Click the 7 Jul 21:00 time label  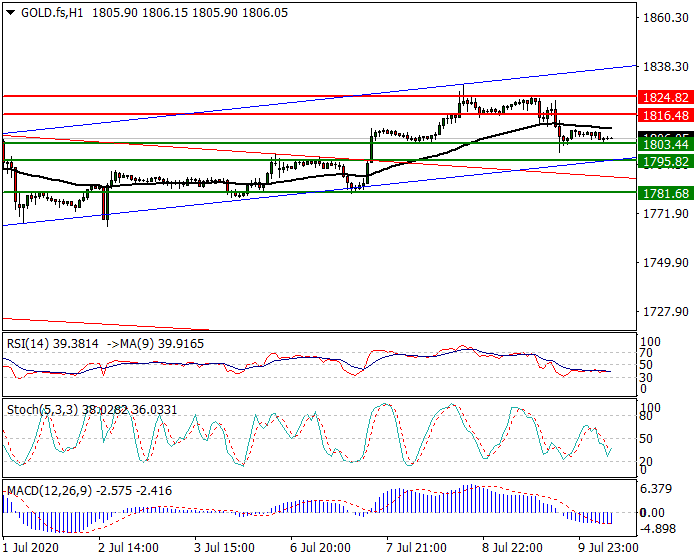coord(416,548)
